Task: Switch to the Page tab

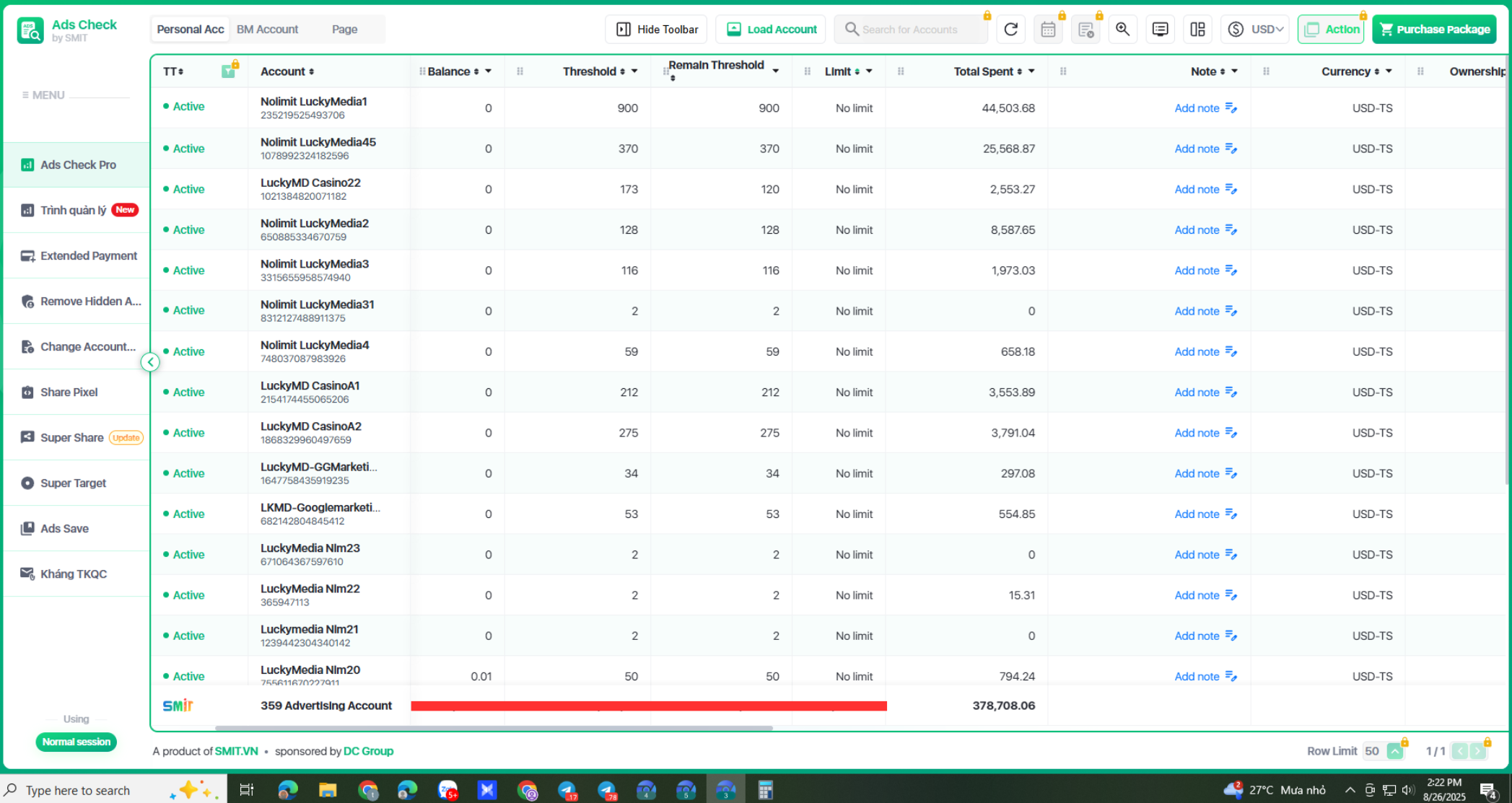Action: pyautogui.click(x=345, y=30)
